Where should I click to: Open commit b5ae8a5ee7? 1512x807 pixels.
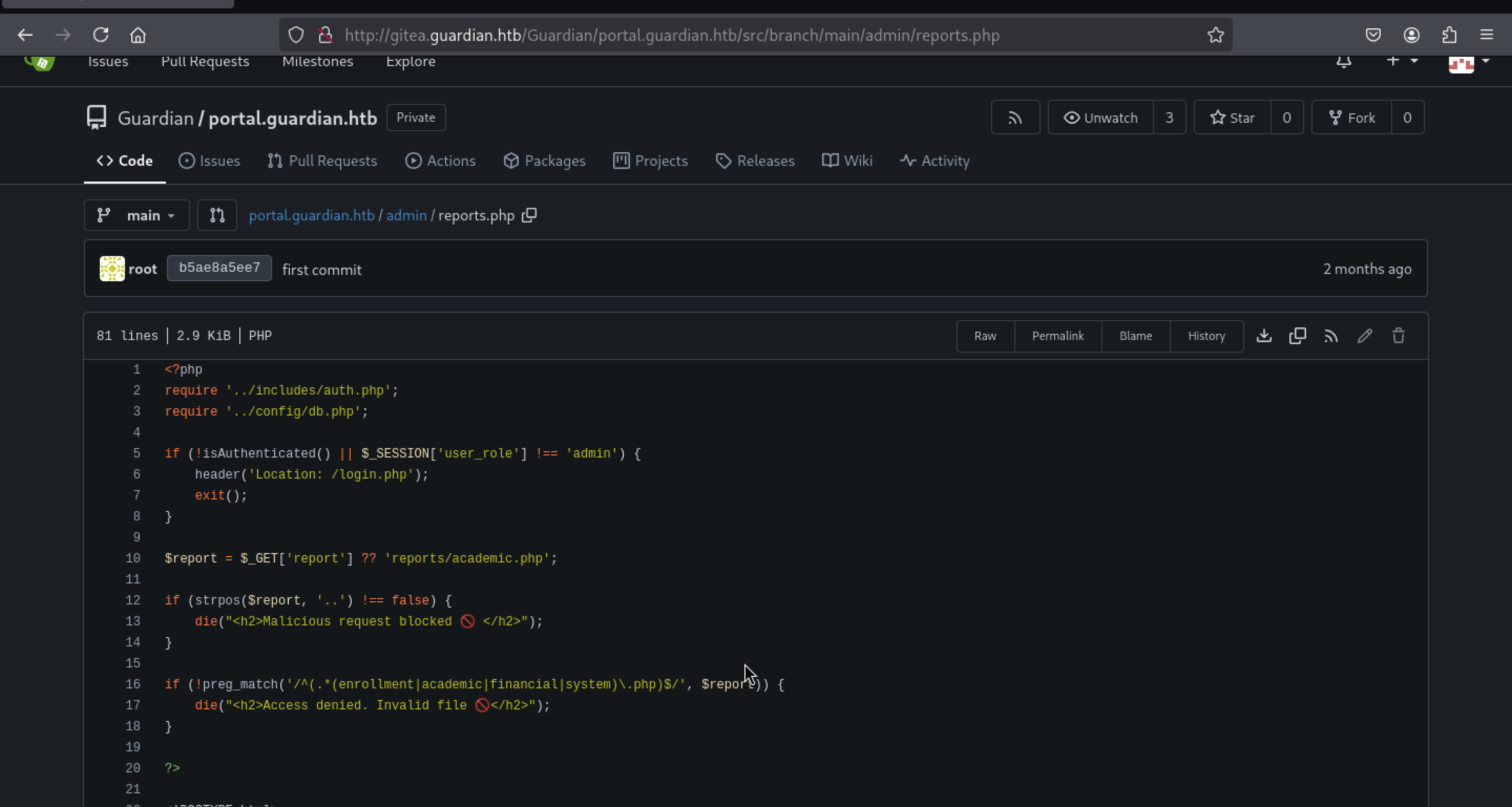(x=219, y=268)
